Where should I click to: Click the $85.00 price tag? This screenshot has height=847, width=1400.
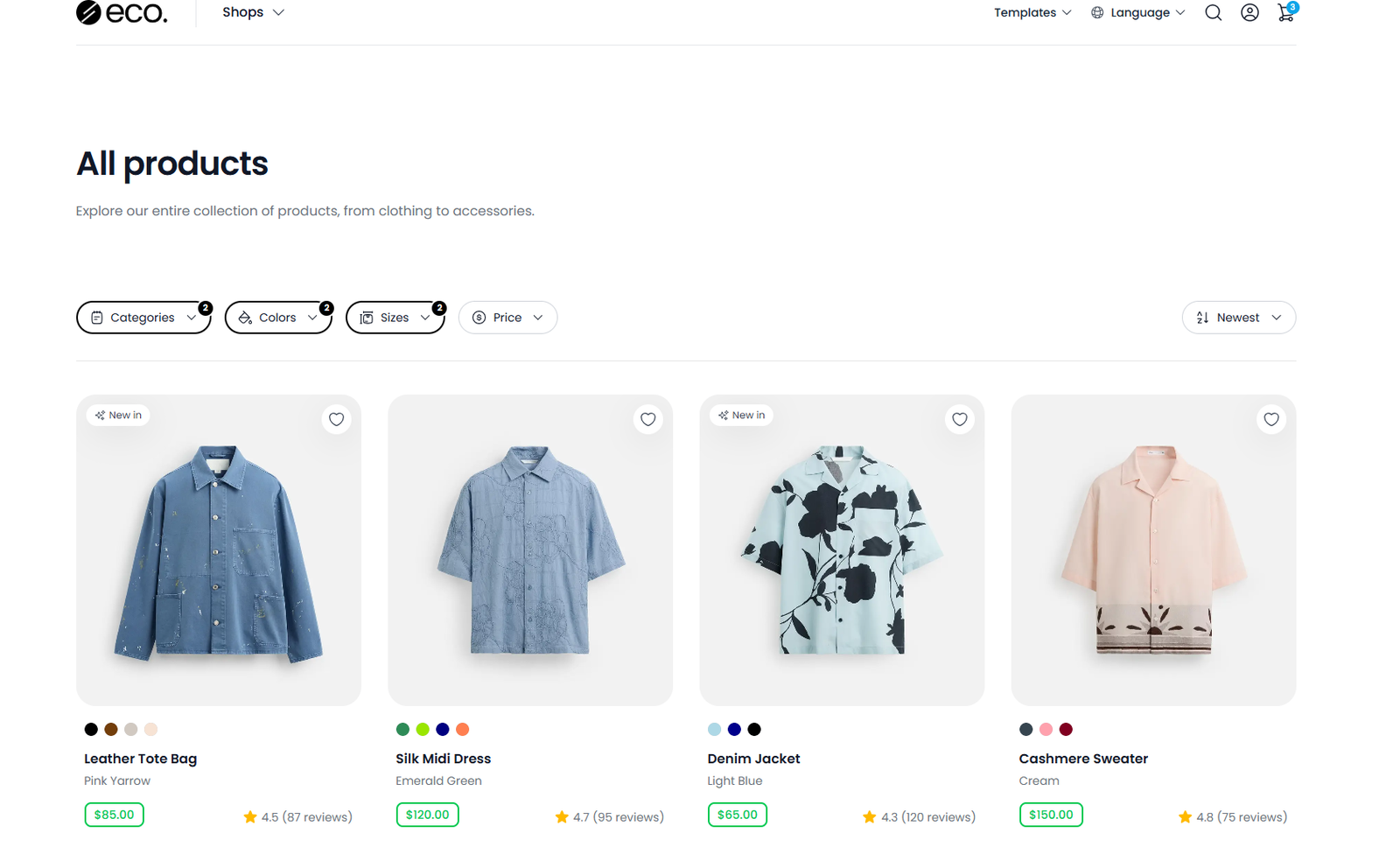[114, 815]
